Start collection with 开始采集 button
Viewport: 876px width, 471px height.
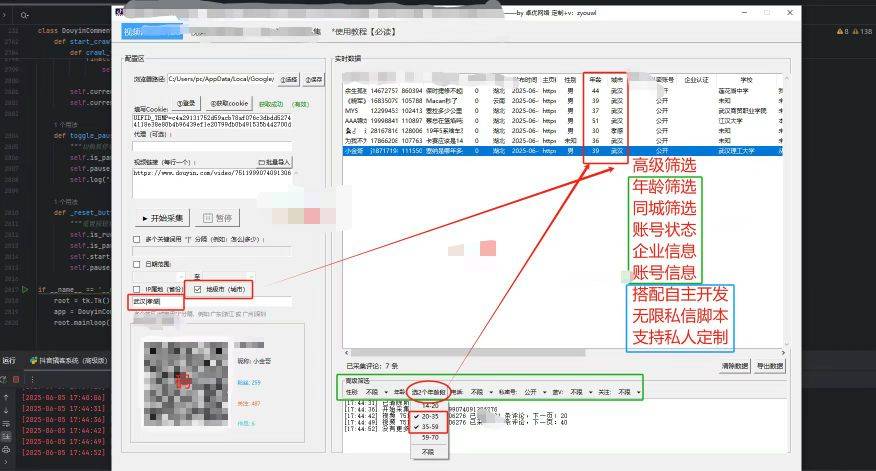click(163, 218)
